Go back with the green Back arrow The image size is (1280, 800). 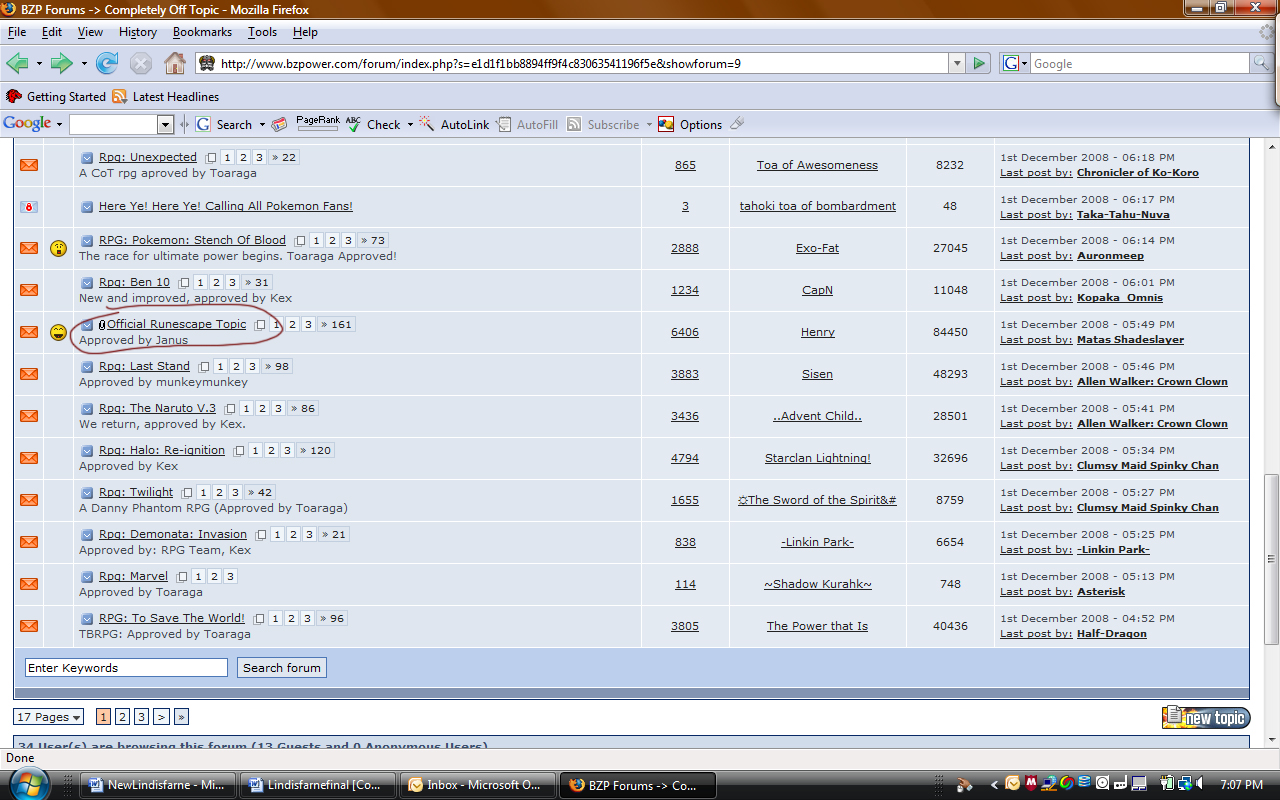(17, 64)
